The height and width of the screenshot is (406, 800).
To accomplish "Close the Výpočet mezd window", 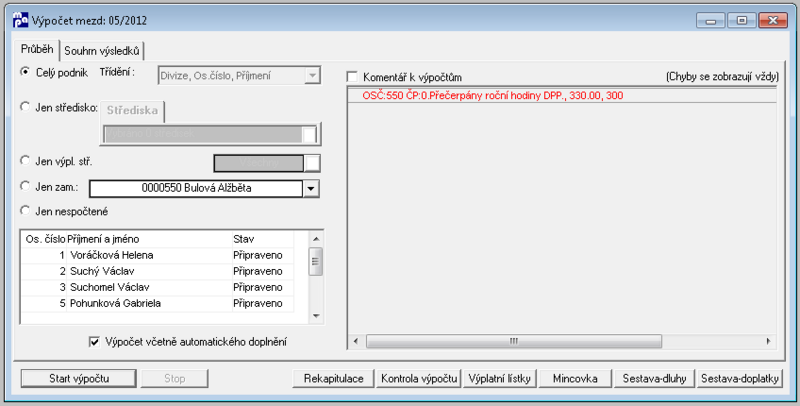I will coord(773,20).
